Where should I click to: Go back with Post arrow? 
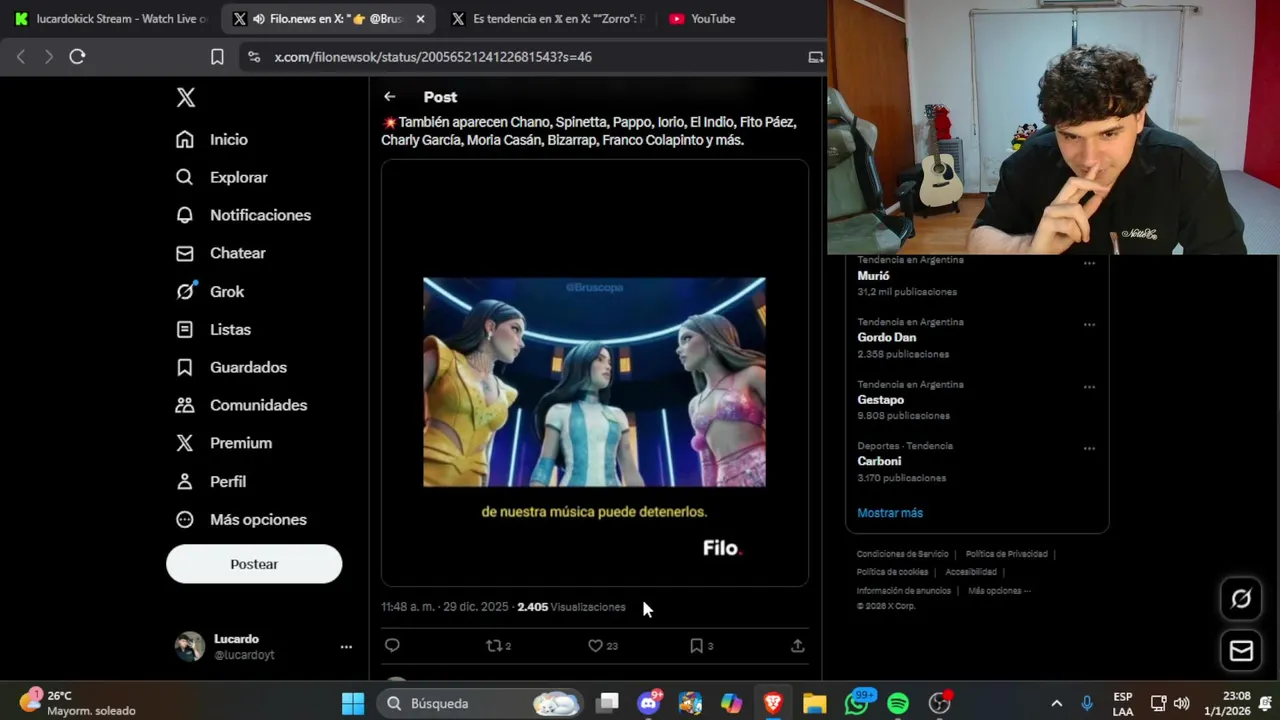[390, 97]
